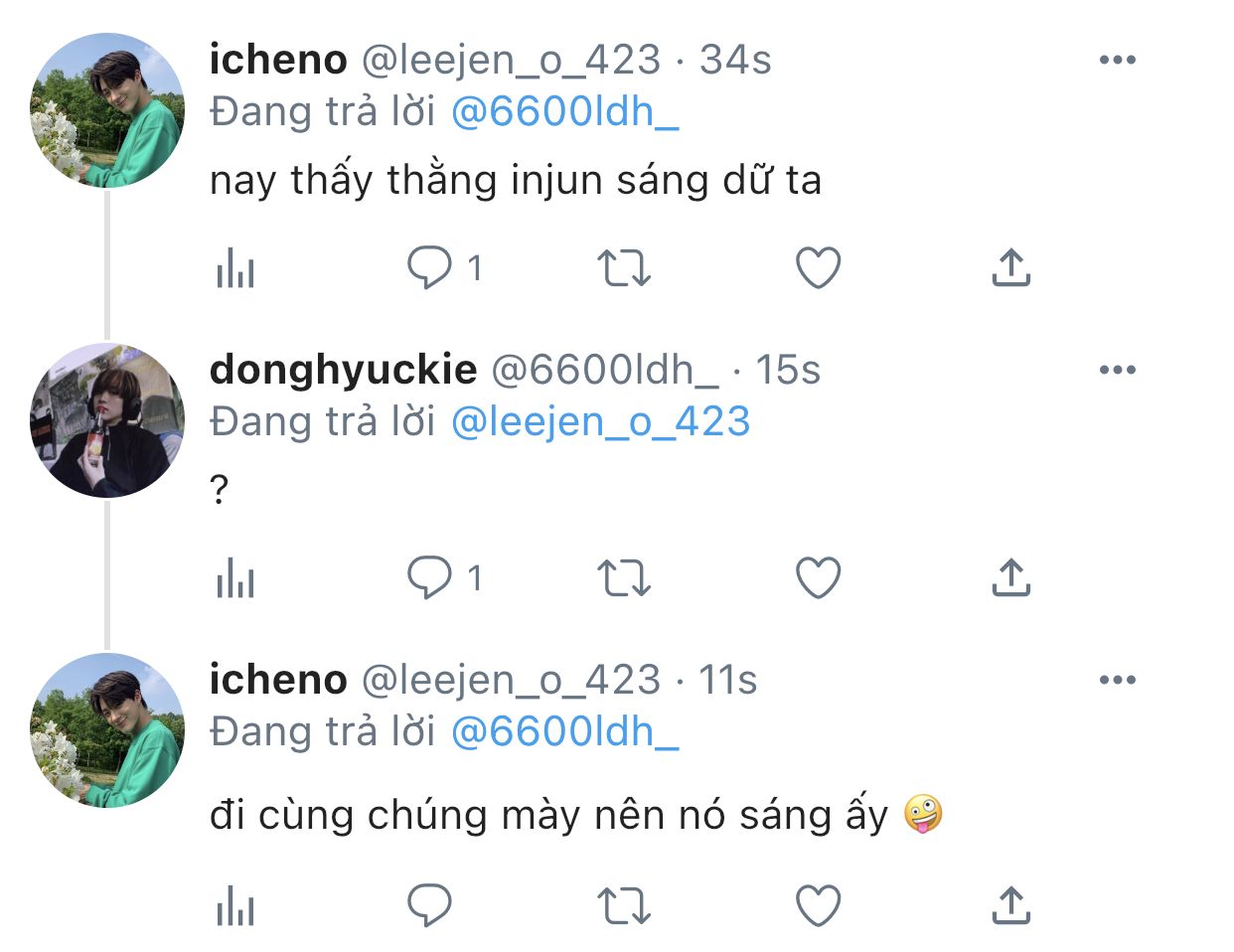Reply to donghyuckie's question mark tweet

click(430, 578)
